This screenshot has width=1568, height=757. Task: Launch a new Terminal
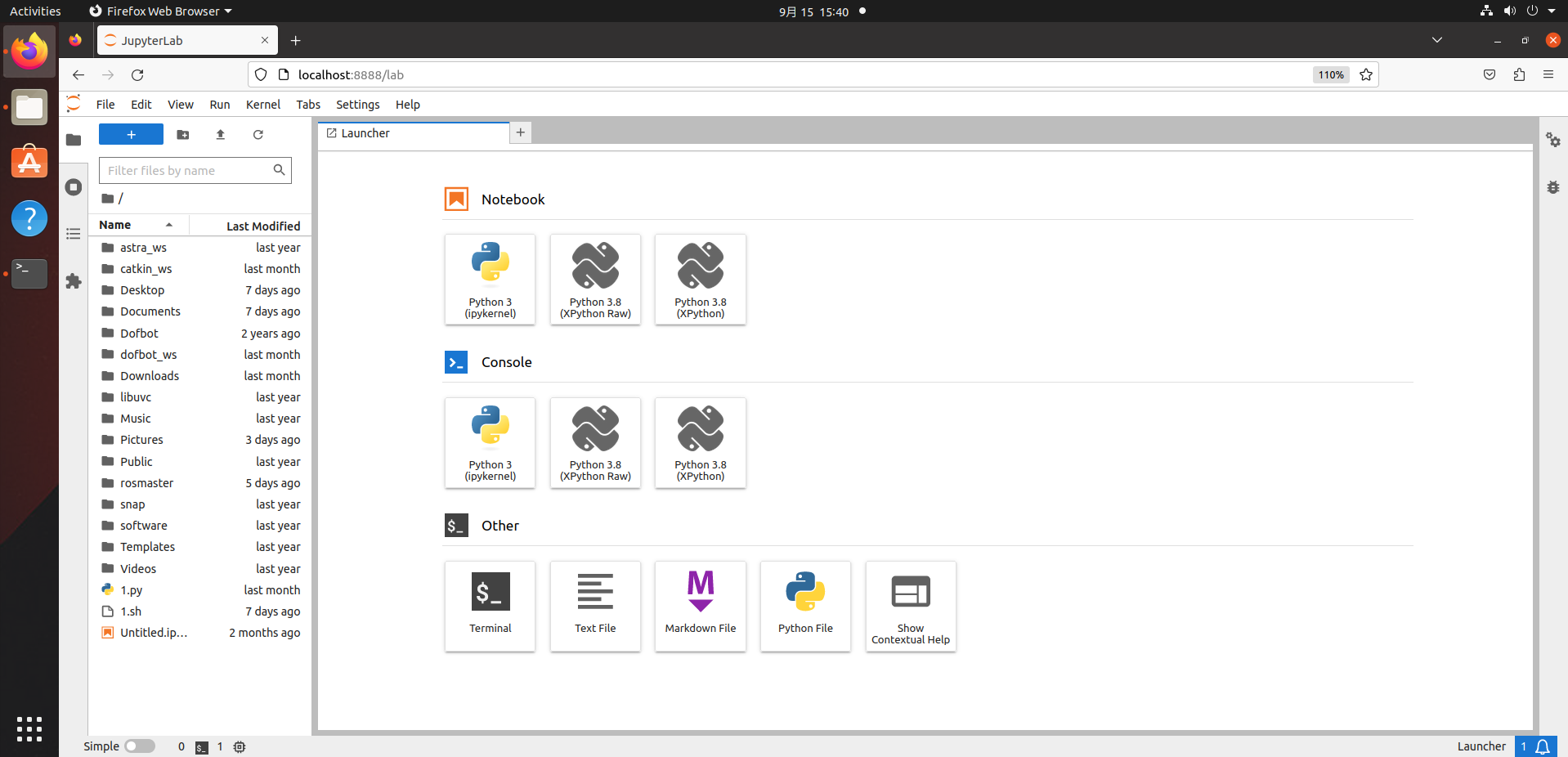pos(491,606)
